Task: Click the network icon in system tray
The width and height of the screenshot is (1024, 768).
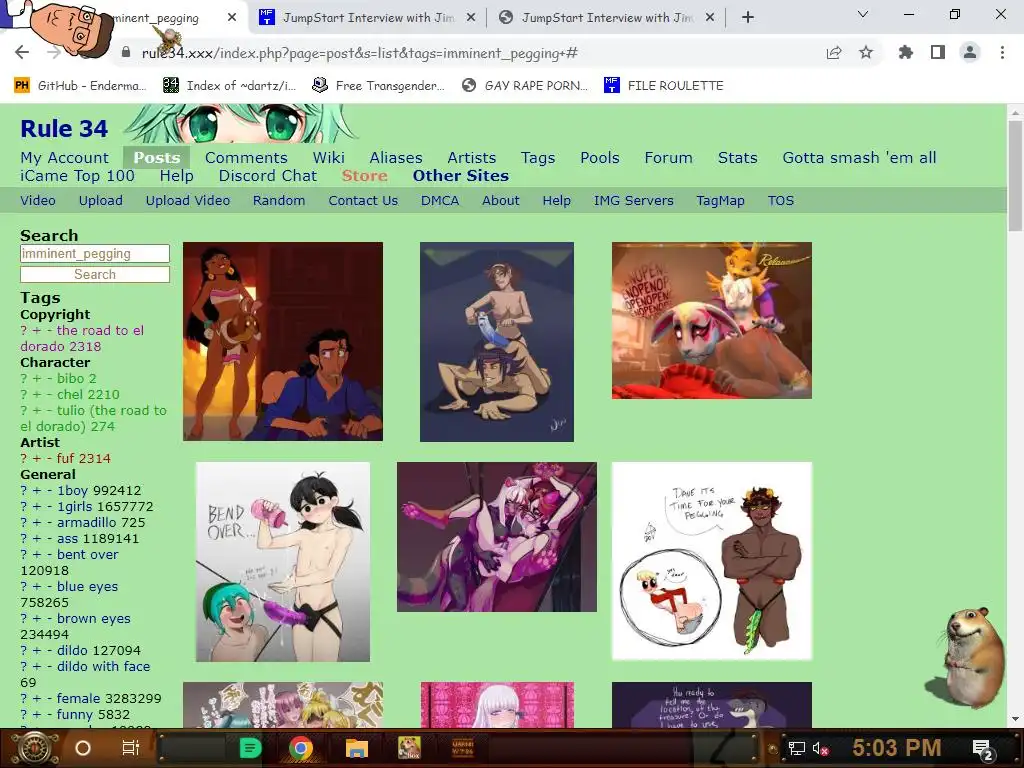Action: pos(796,748)
